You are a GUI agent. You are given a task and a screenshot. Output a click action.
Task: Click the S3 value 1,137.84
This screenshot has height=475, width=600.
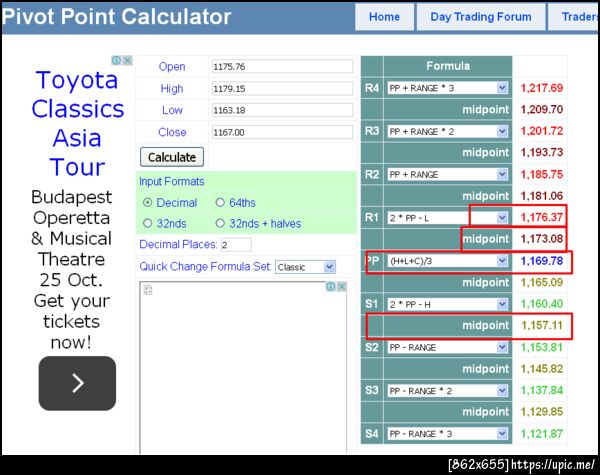click(x=541, y=391)
